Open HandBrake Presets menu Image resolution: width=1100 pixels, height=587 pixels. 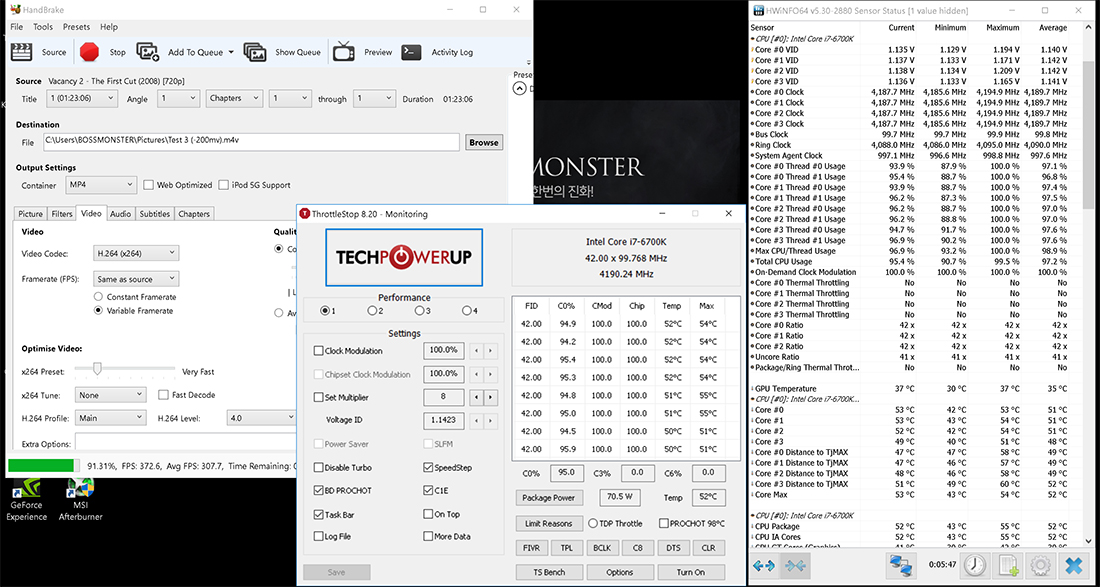[76, 27]
